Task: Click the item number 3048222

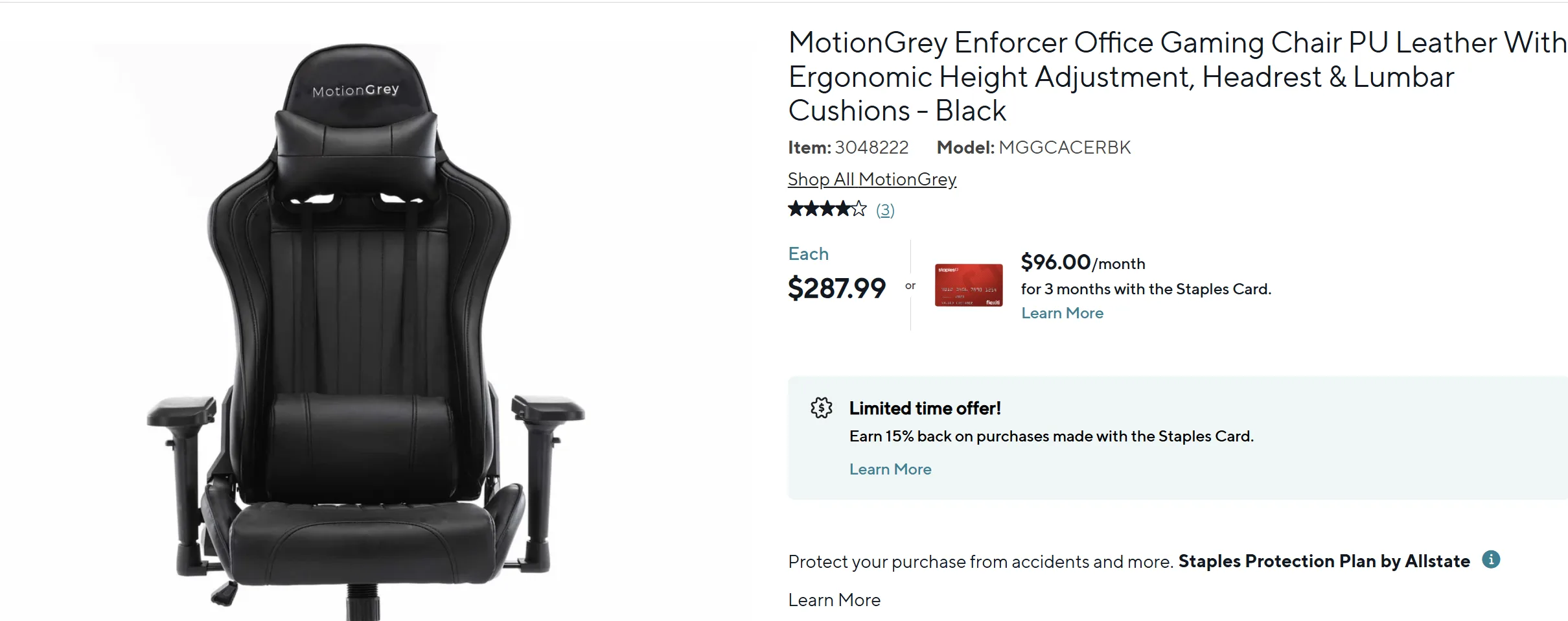Action: point(871,147)
